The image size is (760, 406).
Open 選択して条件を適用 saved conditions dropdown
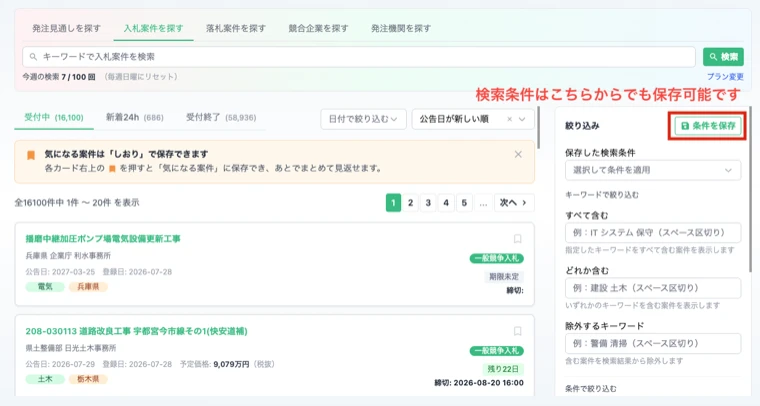[653, 170]
